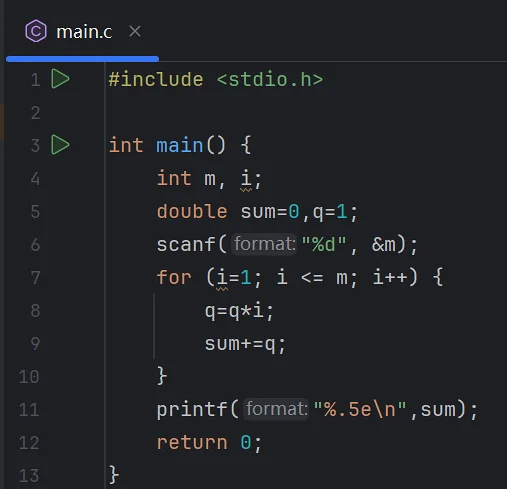
Task: Click line number 6 in the gutter
Action: (x=35, y=245)
